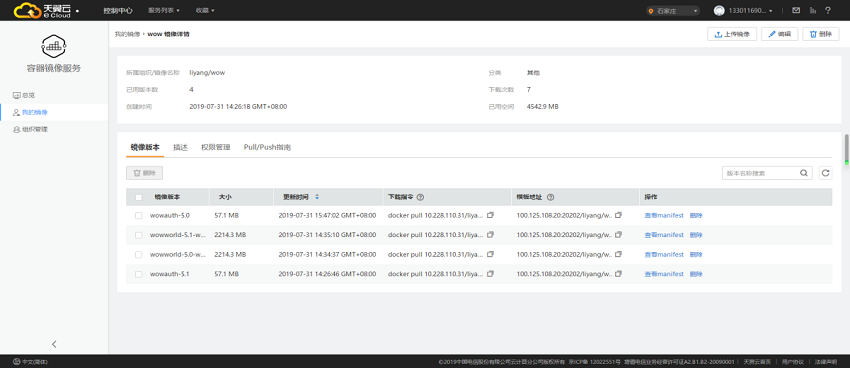Image resolution: width=850 pixels, height=368 pixels.
Task: Click the 编辑 edit button
Action: 780,34
